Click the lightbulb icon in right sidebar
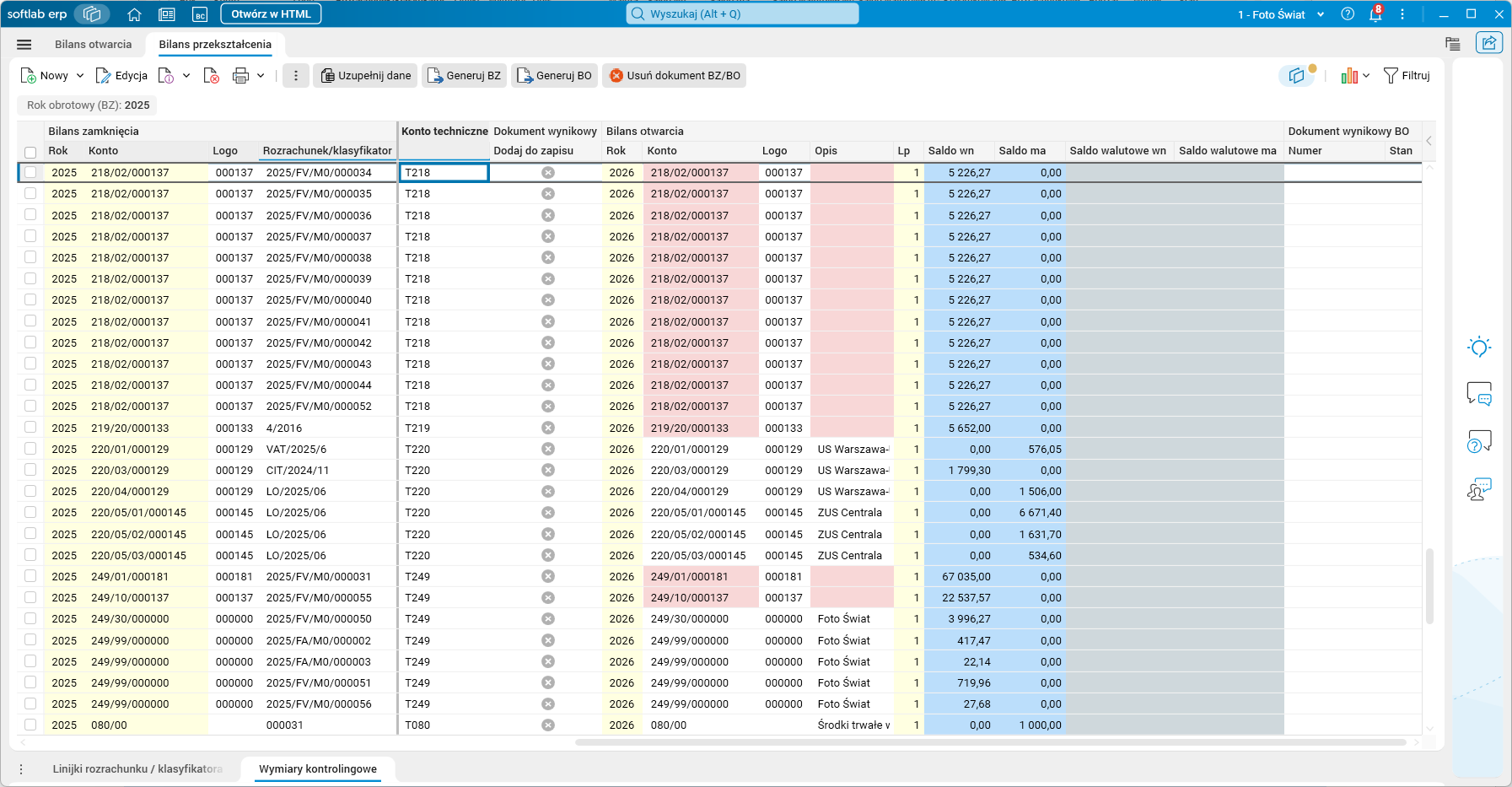This screenshot has height=787, width=1512. click(1479, 347)
